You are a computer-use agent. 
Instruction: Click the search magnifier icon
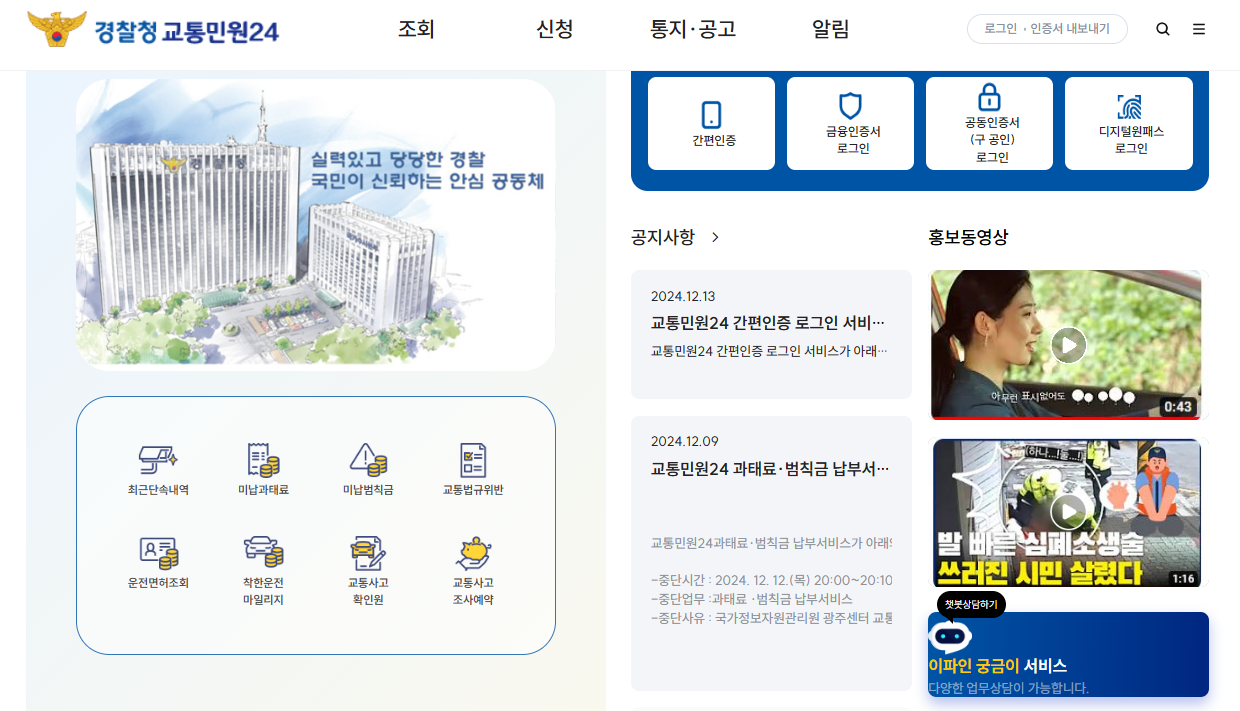pos(1162,29)
